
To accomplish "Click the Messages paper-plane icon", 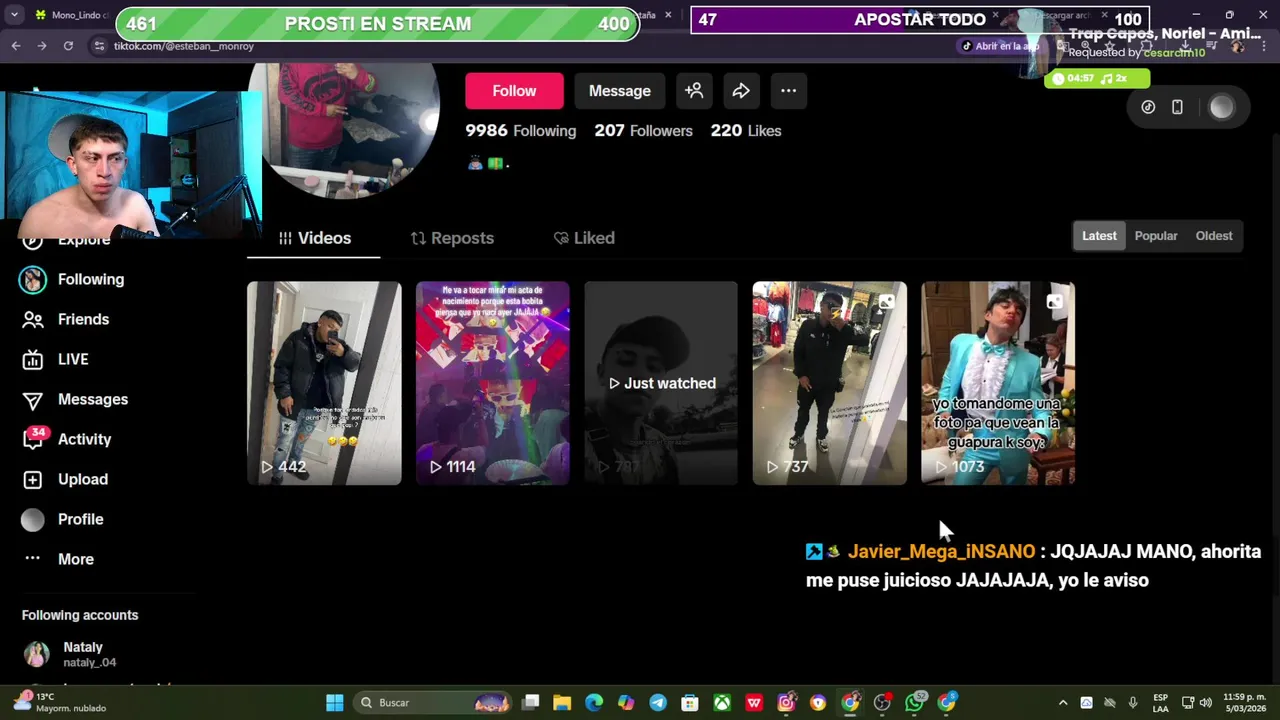I will (33, 400).
